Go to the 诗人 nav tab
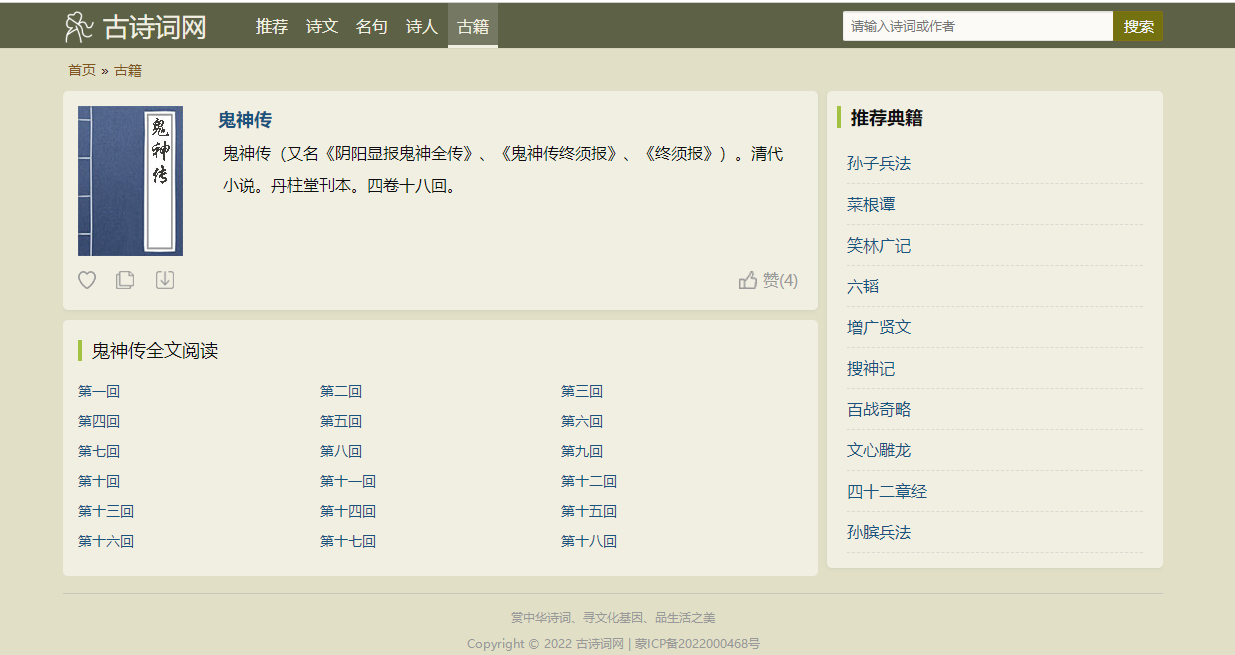1235x655 pixels. (422, 27)
